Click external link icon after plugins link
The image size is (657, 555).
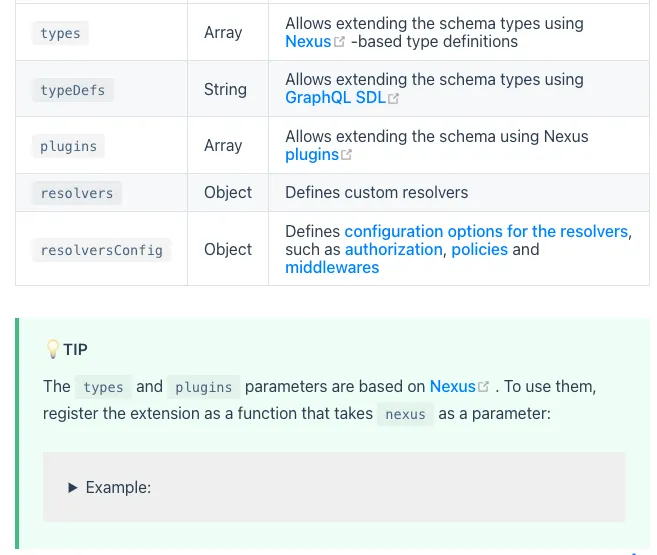347,155
